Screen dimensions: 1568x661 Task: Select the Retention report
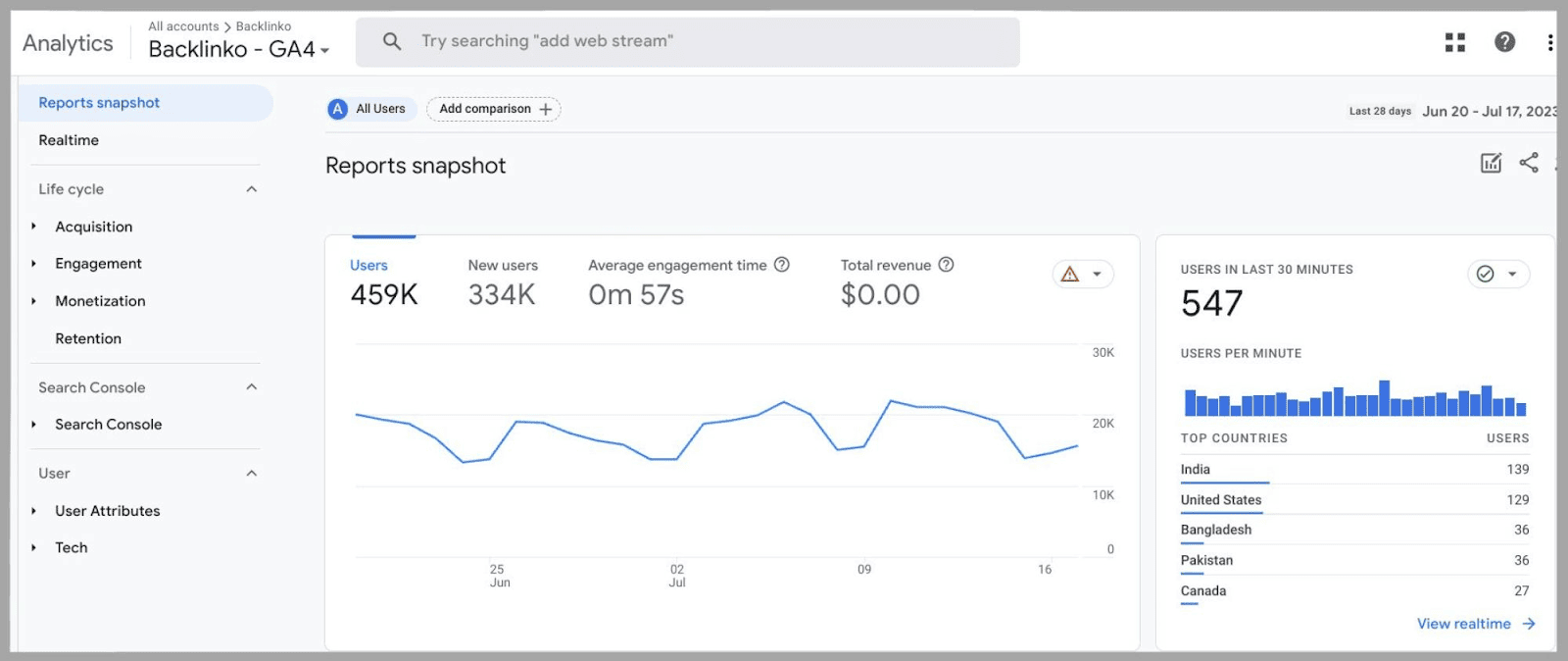pos(88,338)
